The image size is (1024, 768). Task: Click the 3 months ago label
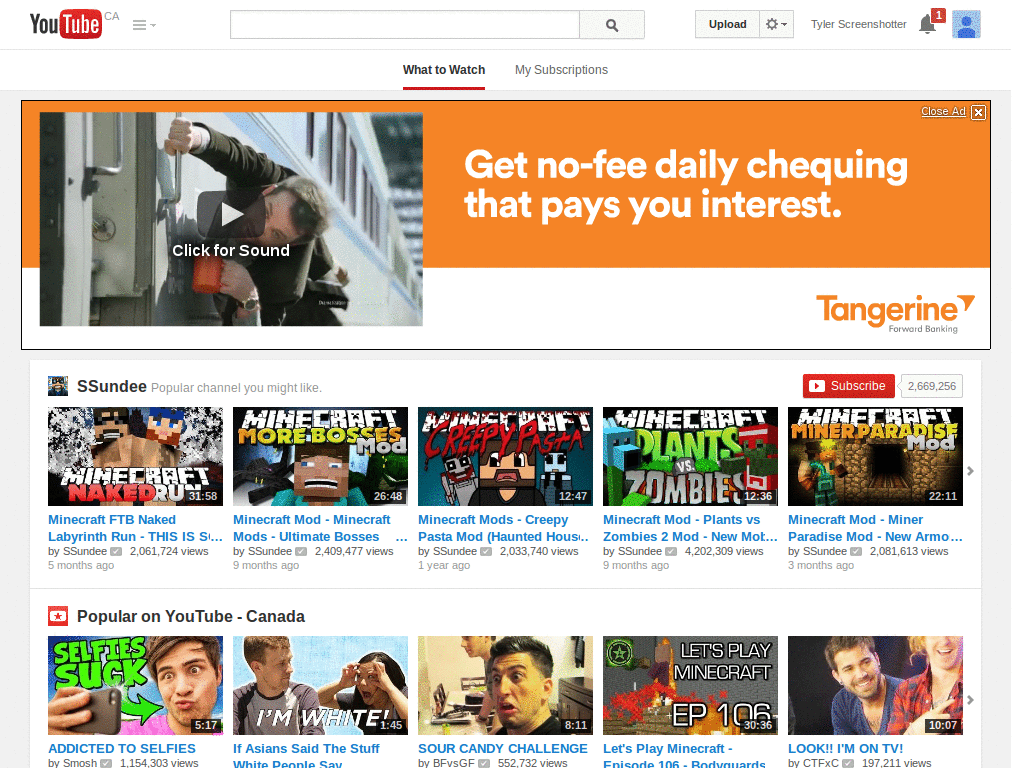(821, 565)
